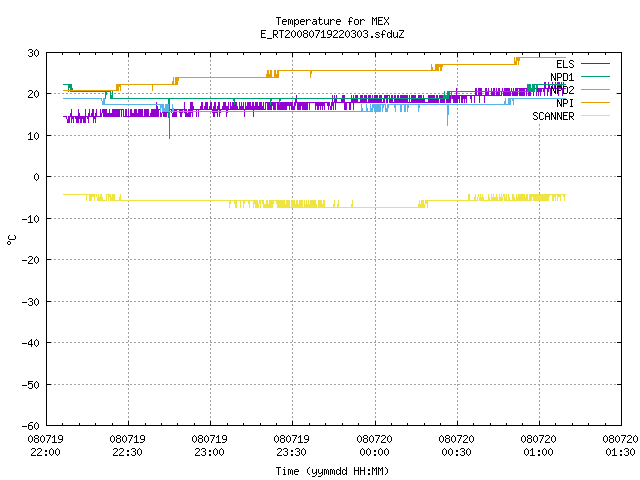Click the '°C' y-axis unit label

coord(11,240)
